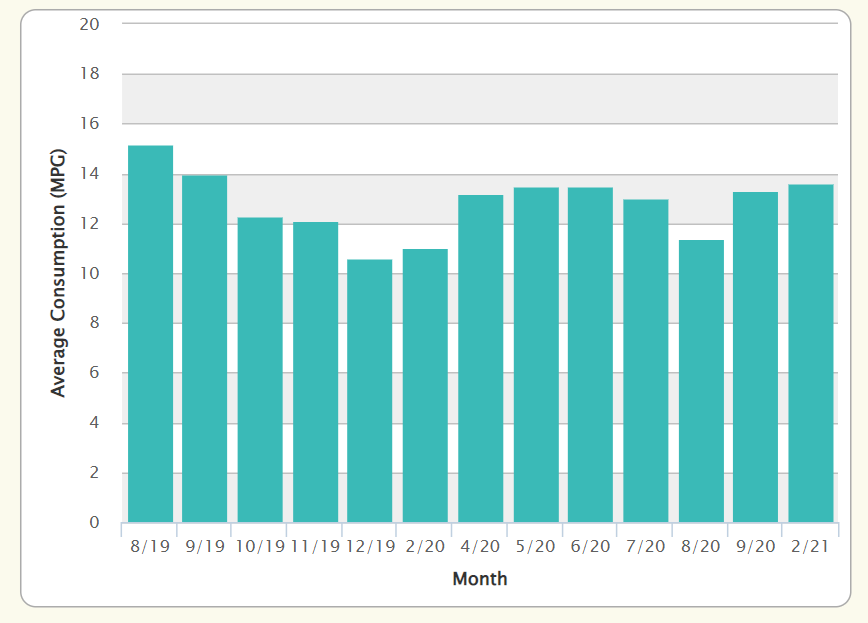Select the 11/19 month bar
Screen dimensions: 868x623
pyautogui.click(x=316, y=372)
